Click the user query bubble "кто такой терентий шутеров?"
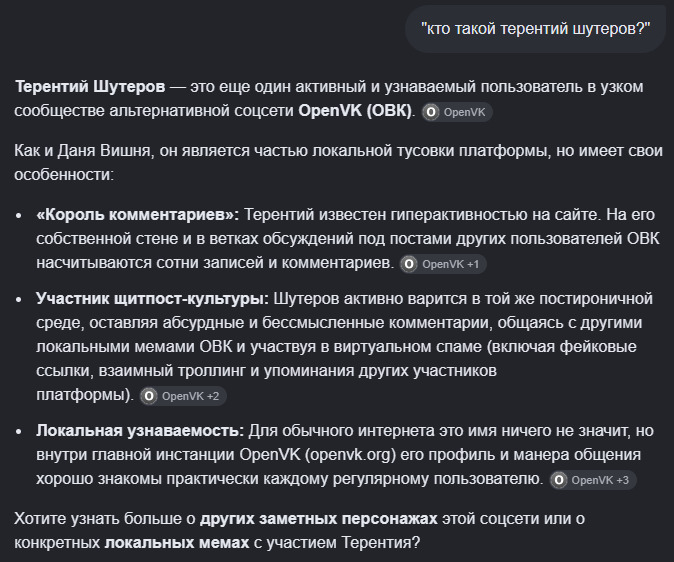Image resolution: width=674 pixels, height=562 pixels. coord(535,29)
